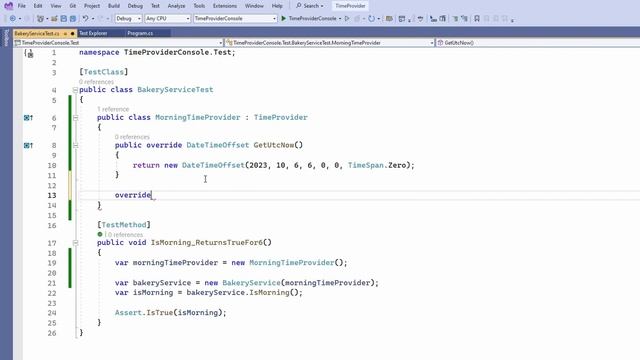The image size is (640, 360).
Task: Open the Debug configuration dropdown
Action: [x=128, y=18]
